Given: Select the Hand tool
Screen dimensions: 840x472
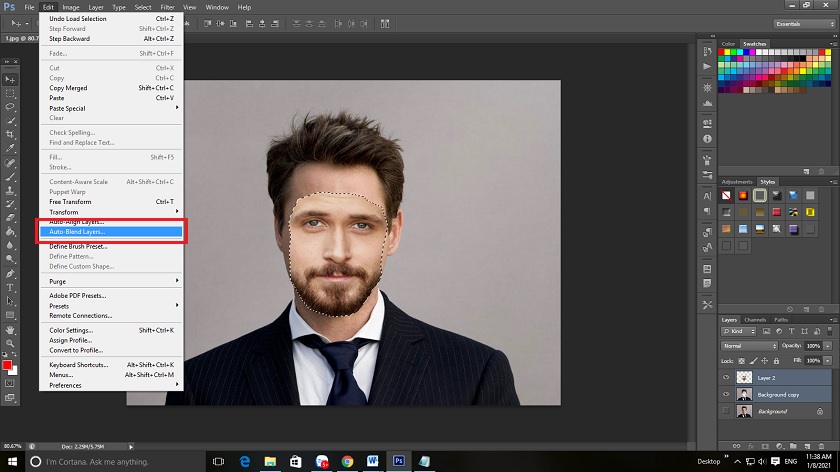Looking at the screenshot, I should [10, 329].
